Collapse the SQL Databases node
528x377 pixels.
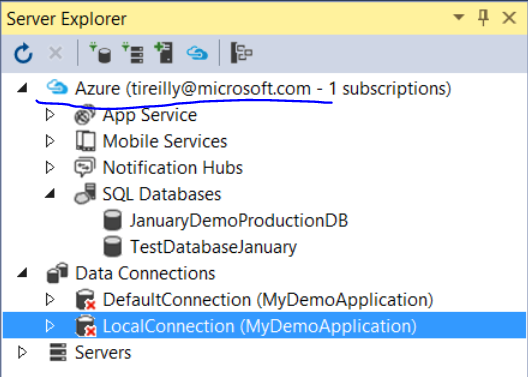point(50,194)
